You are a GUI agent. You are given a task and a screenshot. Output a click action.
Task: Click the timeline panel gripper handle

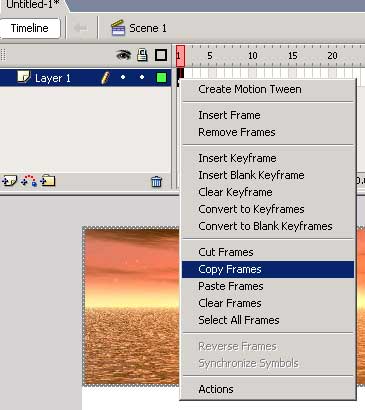click(3, 55)
